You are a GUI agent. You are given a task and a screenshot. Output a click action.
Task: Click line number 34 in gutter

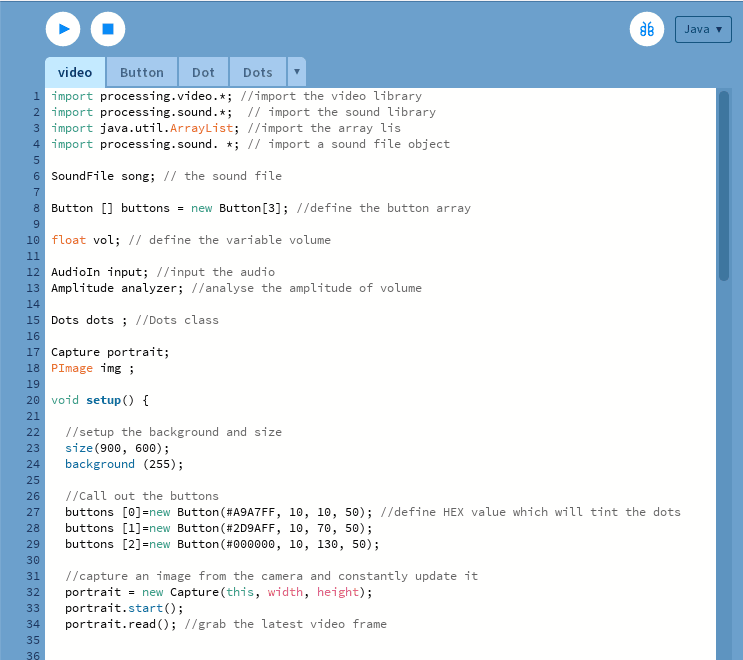pos(33,624)
